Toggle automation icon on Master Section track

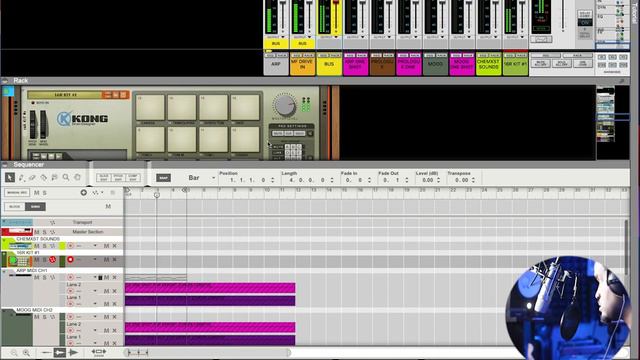52,232
